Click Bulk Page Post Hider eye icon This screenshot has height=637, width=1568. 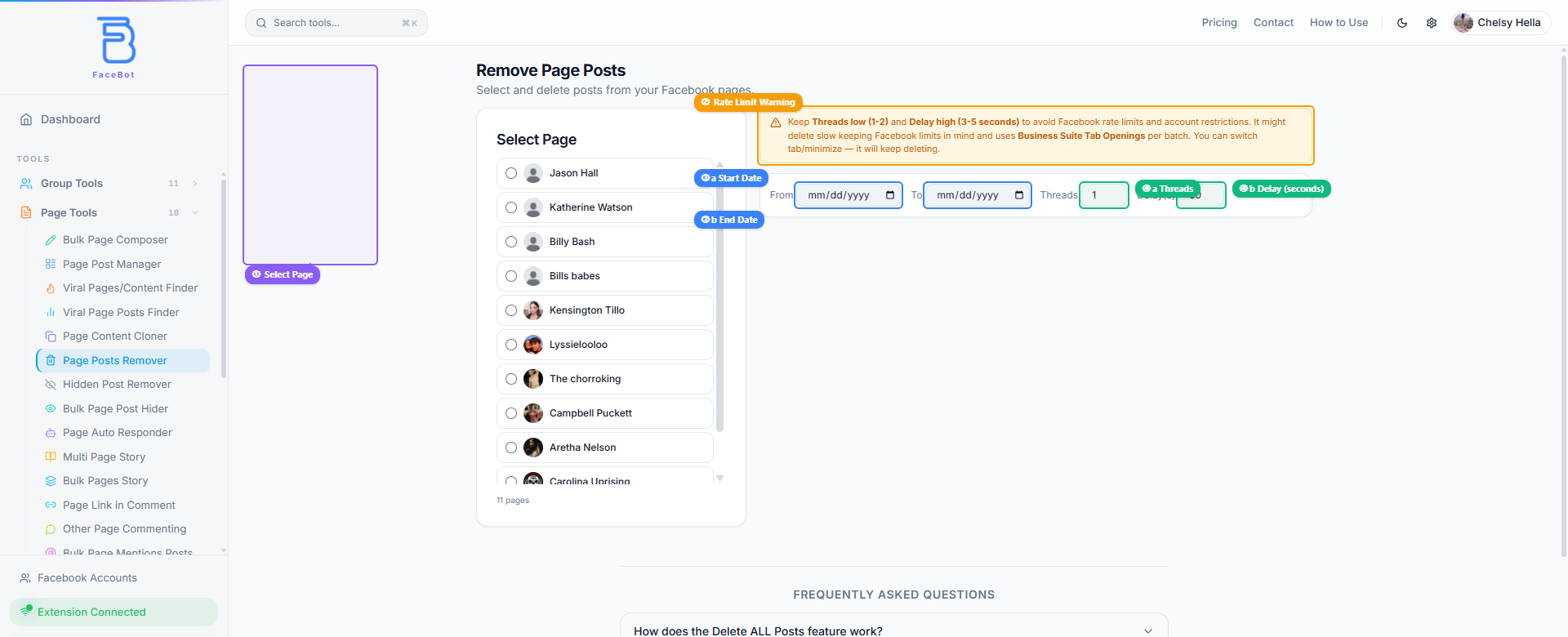pos(51,409)
